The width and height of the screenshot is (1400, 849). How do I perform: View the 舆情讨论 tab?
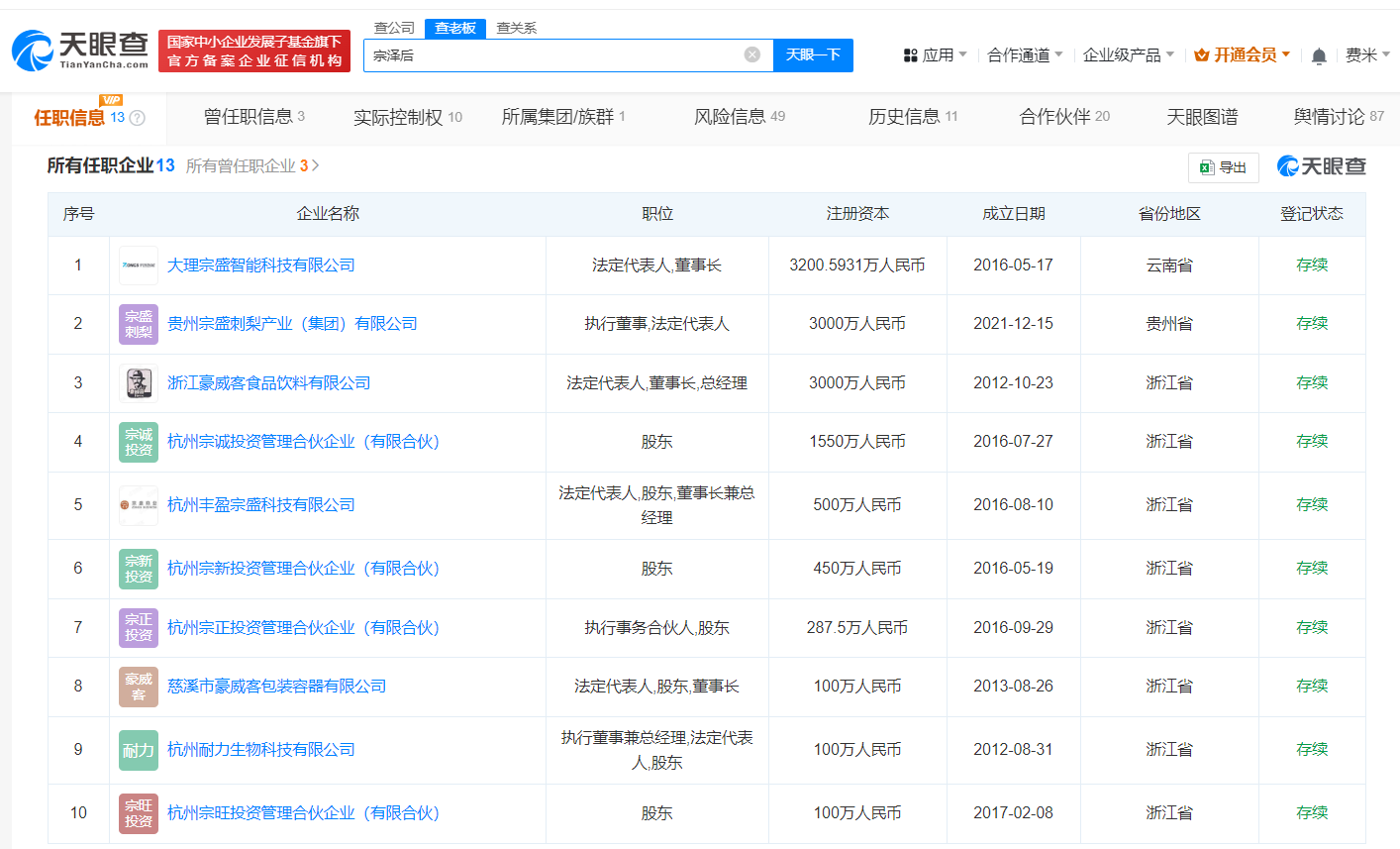pyautogui.click(x=1327, y=116)
